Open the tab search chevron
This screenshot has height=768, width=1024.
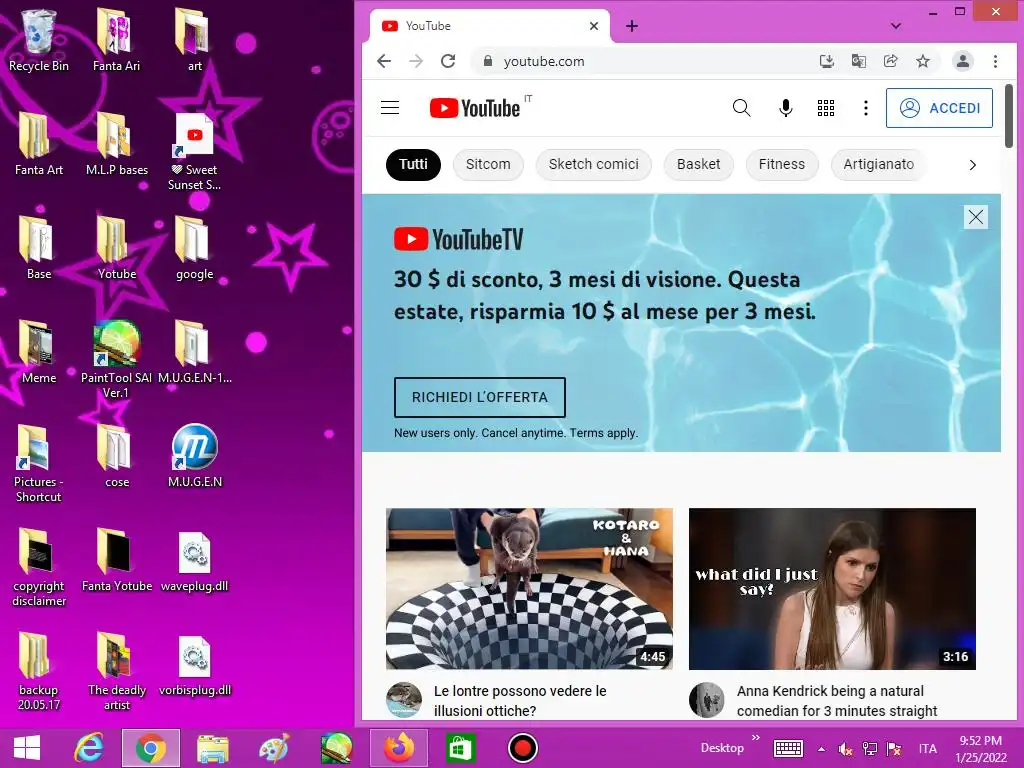(896, 26)
